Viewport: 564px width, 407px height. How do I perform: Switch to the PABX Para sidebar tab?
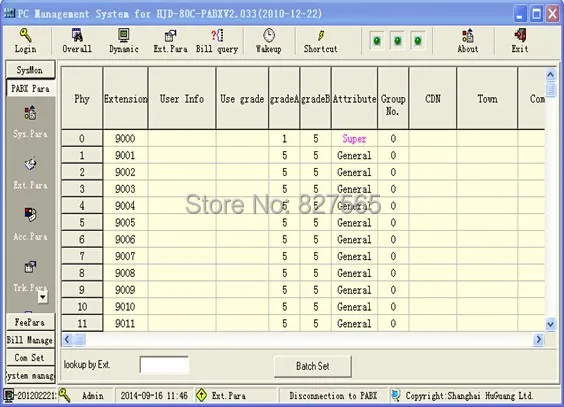click(31, 88)
